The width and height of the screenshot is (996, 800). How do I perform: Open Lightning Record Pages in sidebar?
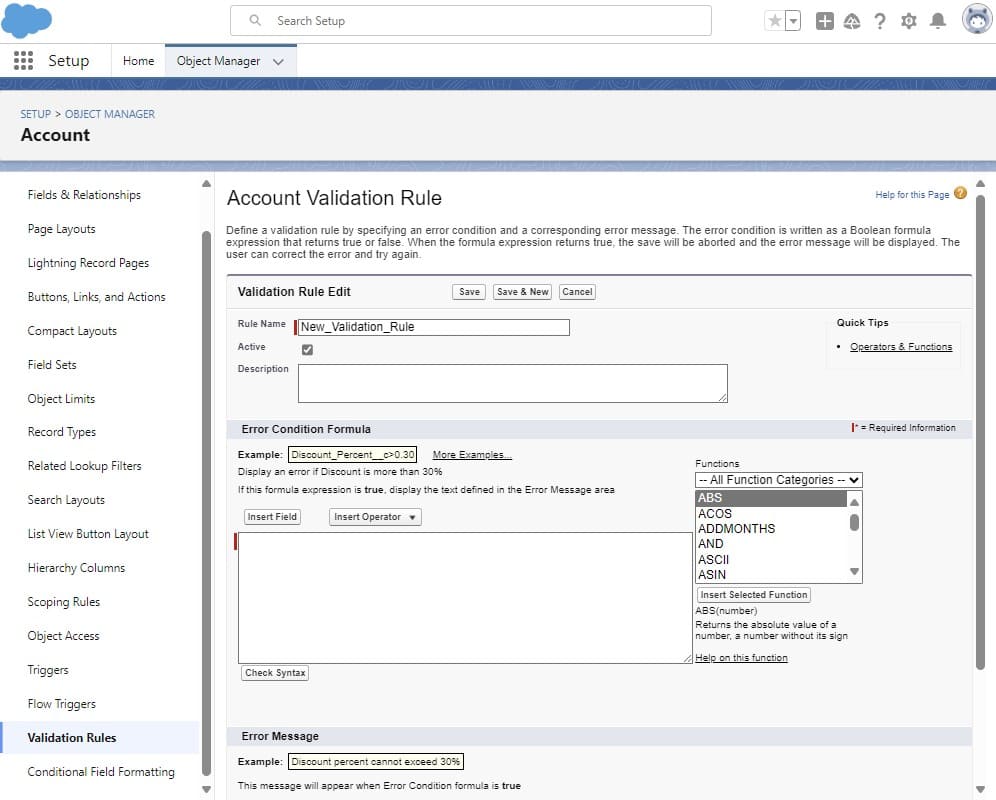pyautogui.click(x=88, y=263)
